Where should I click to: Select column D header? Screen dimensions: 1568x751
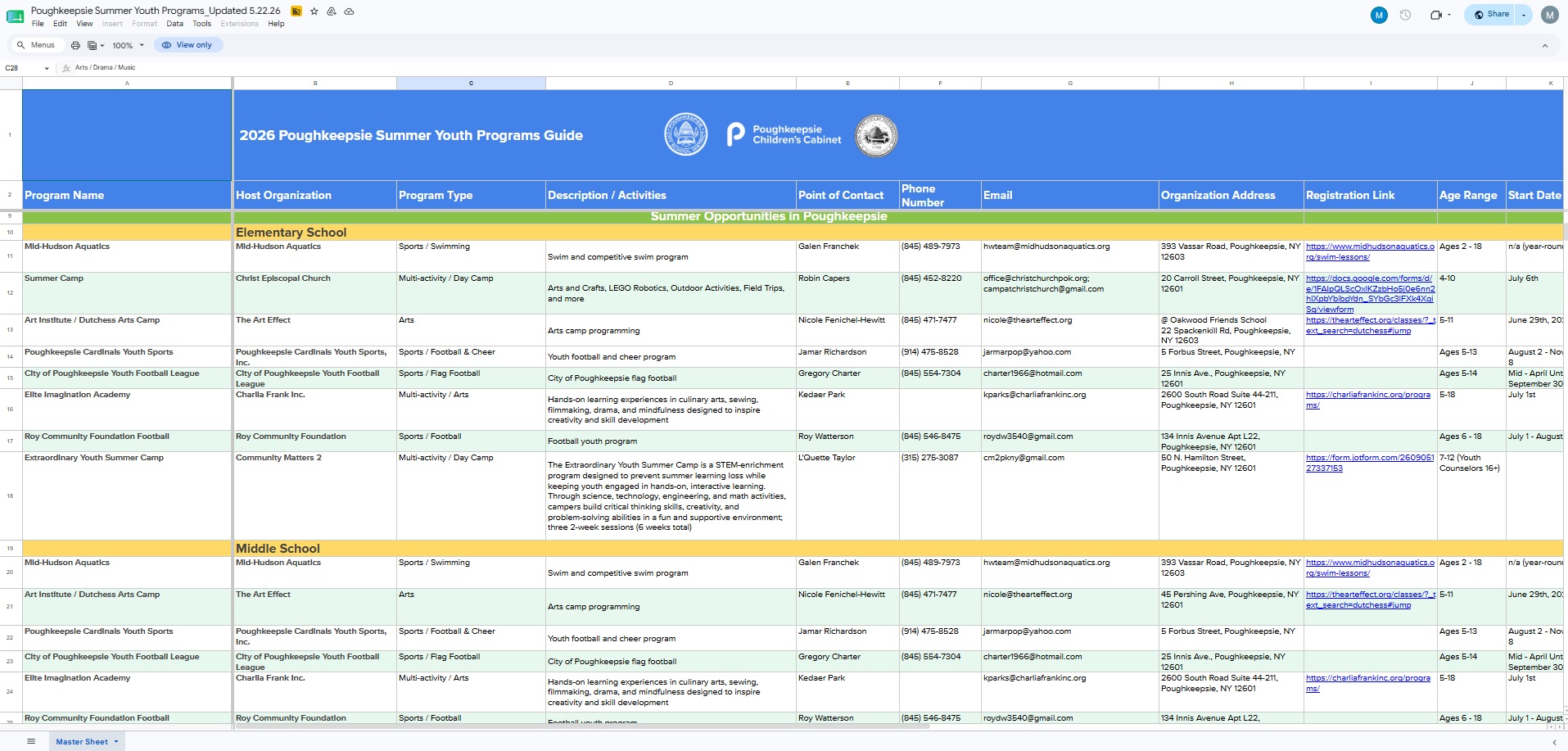point(671,83)
